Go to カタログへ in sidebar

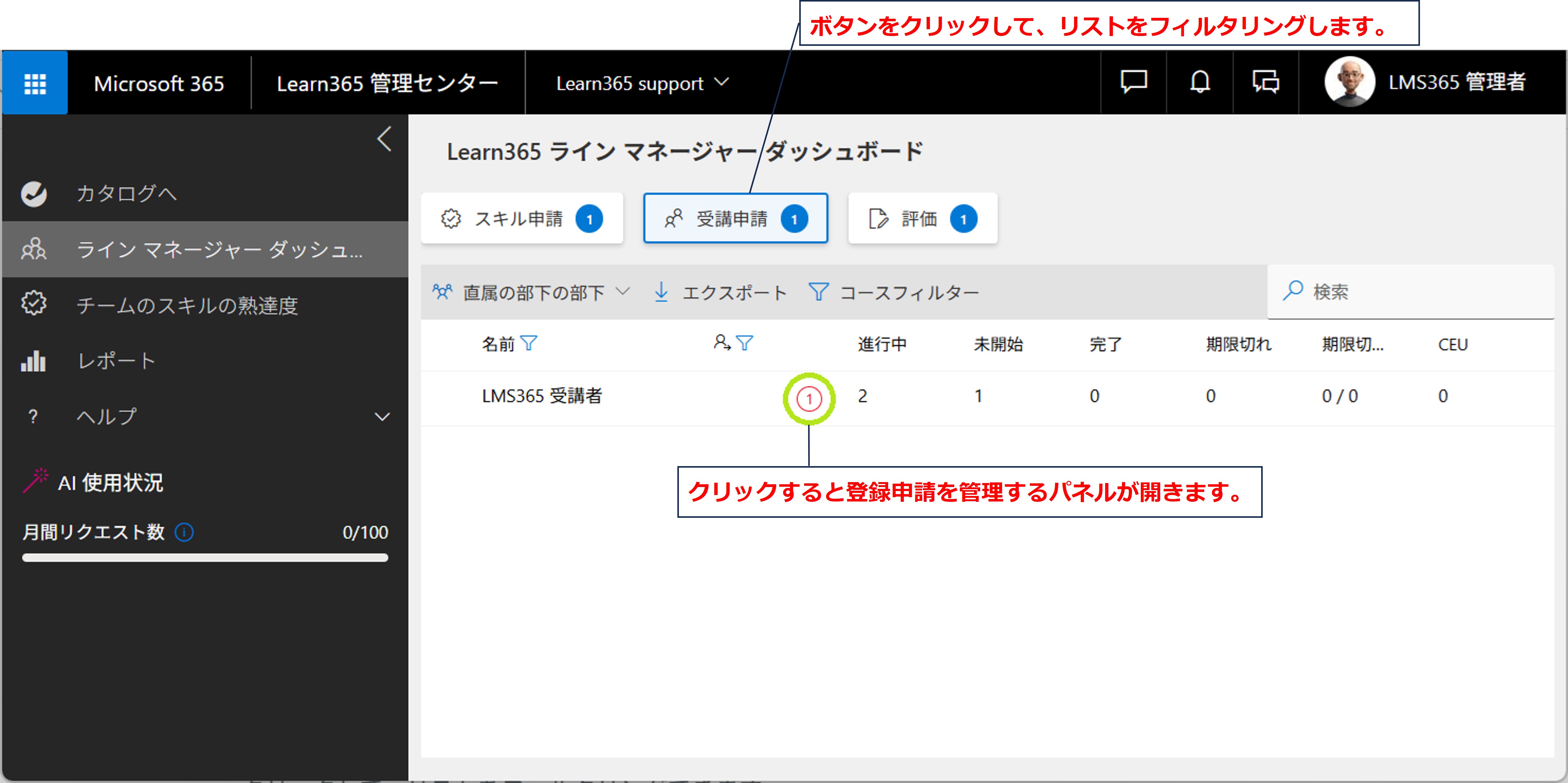126,194
